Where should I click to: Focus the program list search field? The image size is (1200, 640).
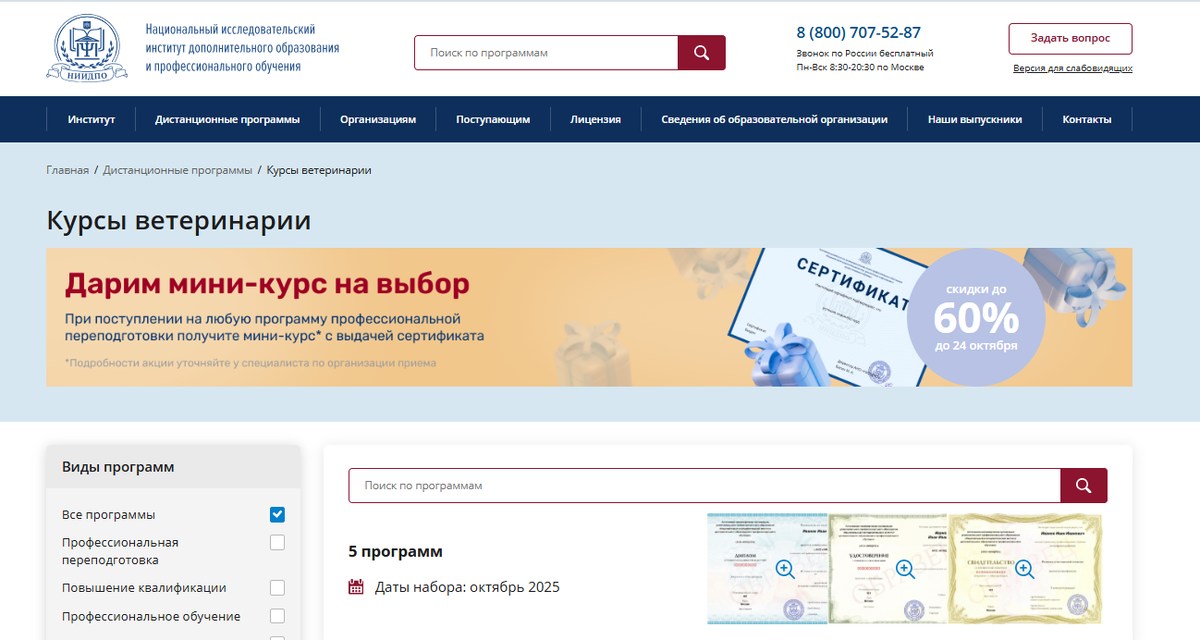704,485
